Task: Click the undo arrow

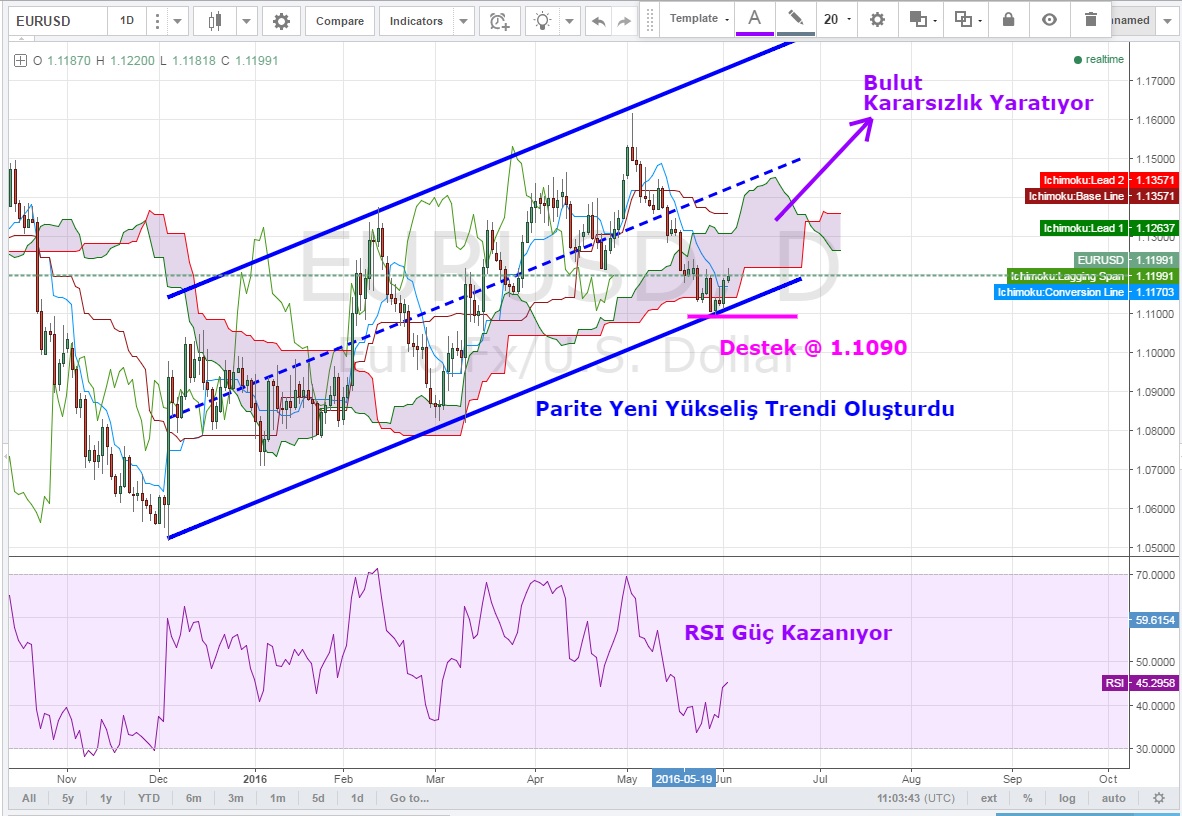Action: (598, 21)
